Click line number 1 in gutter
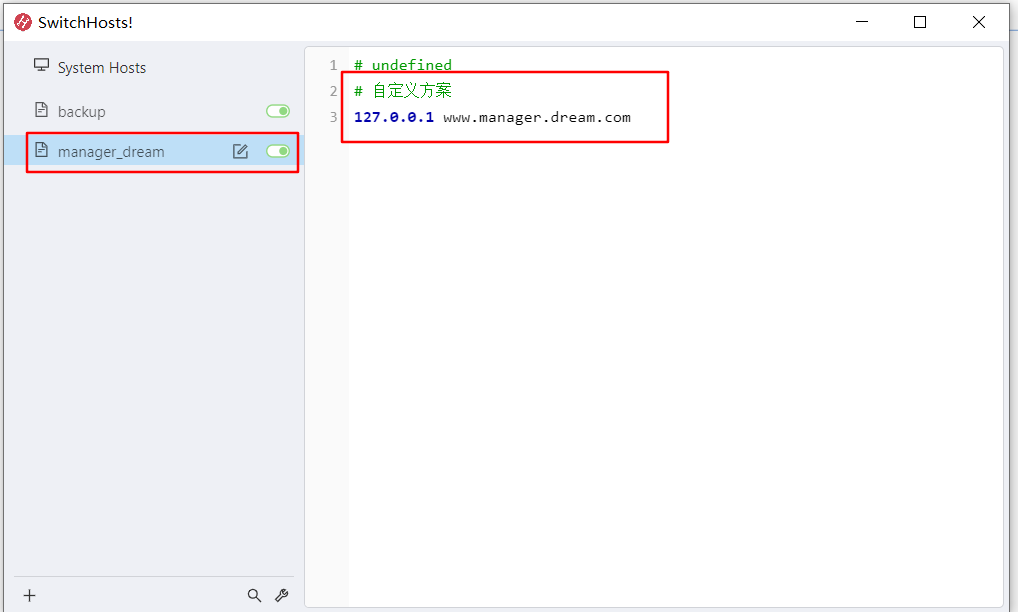Screen dimensions: 1018x612 tap(333, 65)
